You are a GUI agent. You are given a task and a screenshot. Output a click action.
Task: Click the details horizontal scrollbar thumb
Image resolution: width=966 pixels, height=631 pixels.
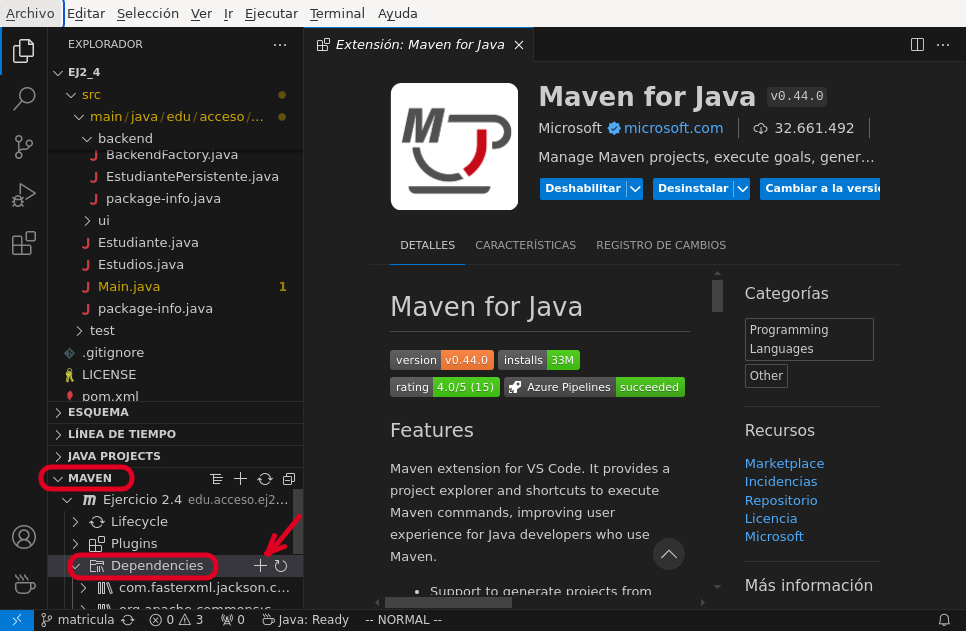(x=448, y=602)
